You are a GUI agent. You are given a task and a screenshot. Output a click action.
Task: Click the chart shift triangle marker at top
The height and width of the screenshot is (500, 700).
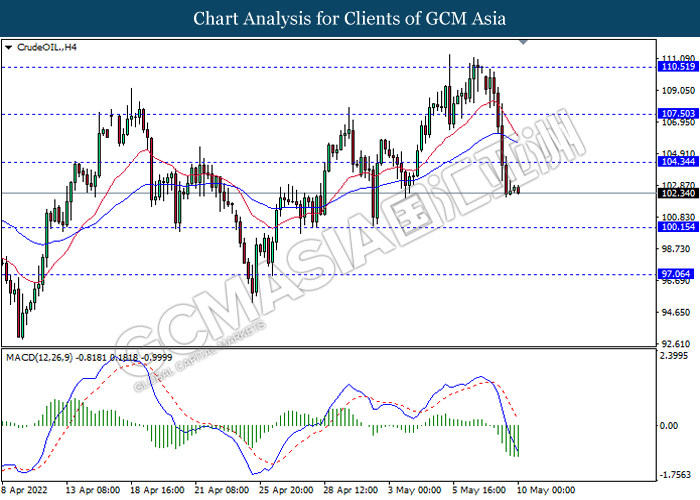tap(523, 42)
